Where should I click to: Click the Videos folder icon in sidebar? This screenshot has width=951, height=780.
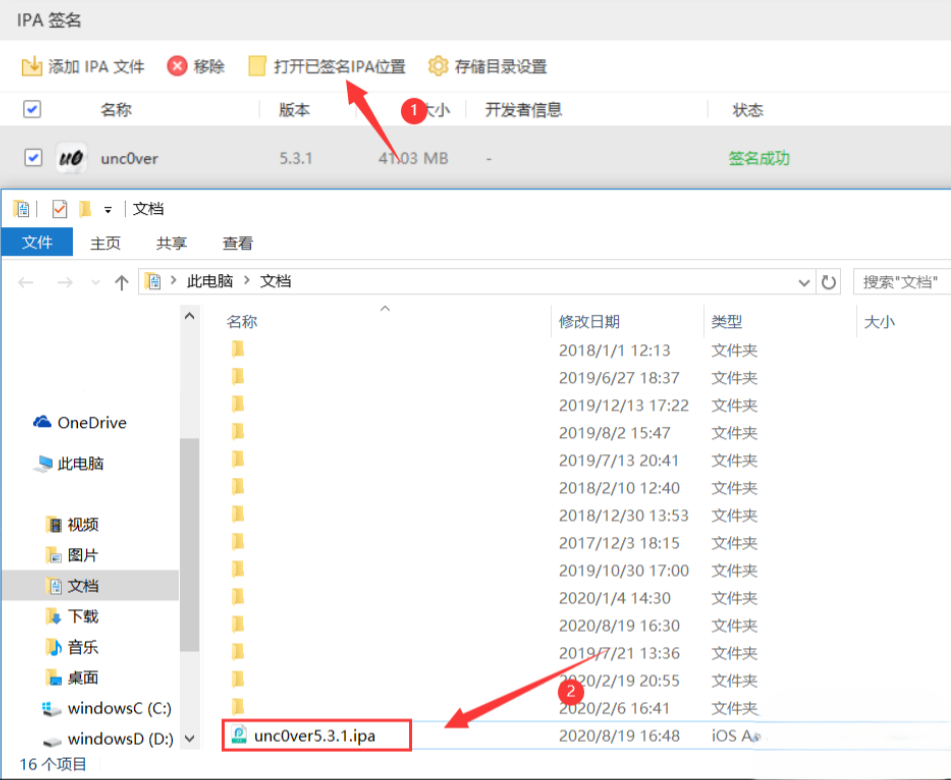point(54,524)
